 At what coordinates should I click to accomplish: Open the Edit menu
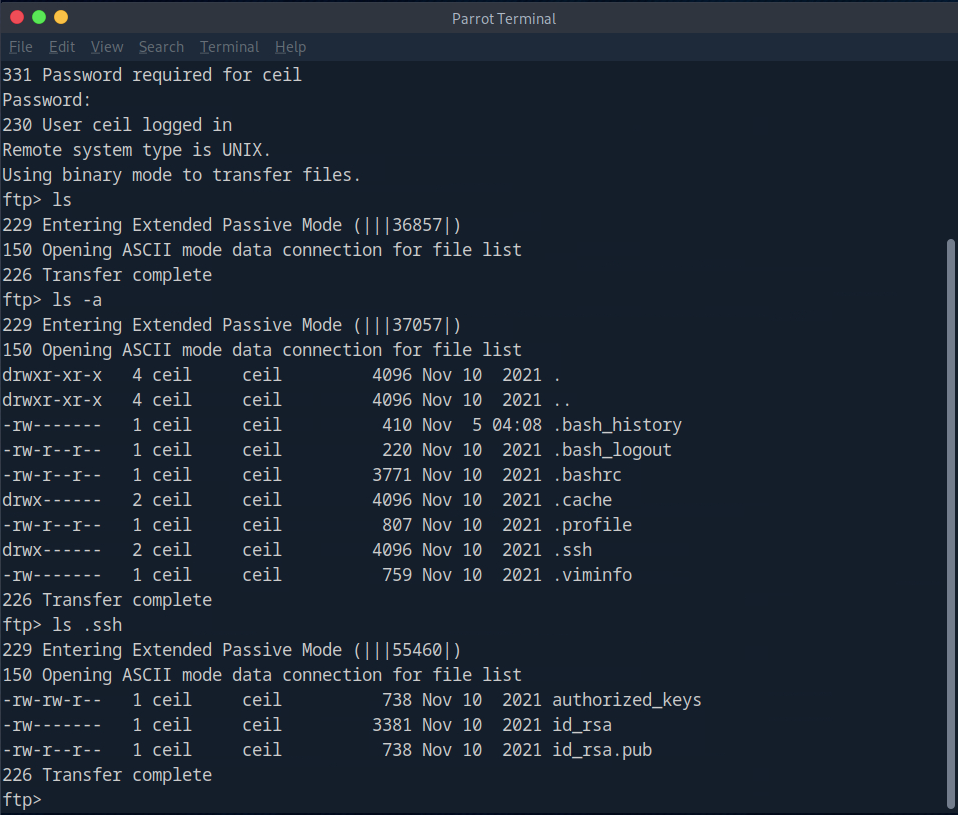62,47
